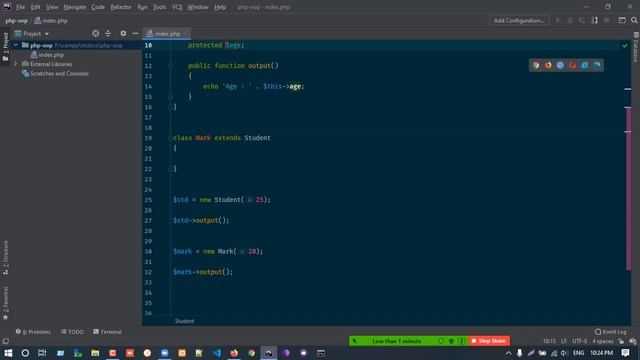Screen dimensions: 640x360
Task: Open in Chrome browser icon in editor
Action: click(536, 65)
